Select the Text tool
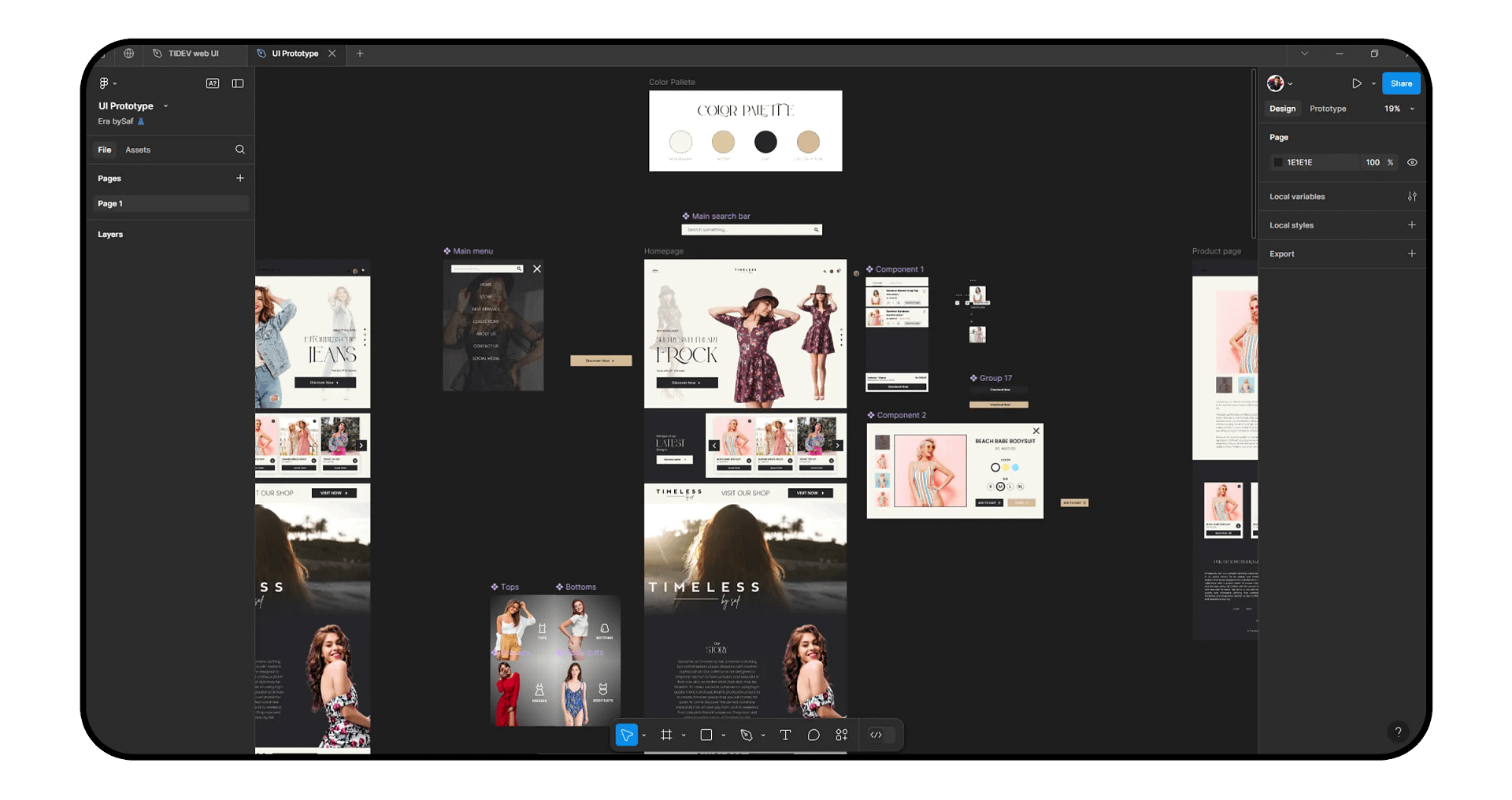 click(x=785, y=735)
